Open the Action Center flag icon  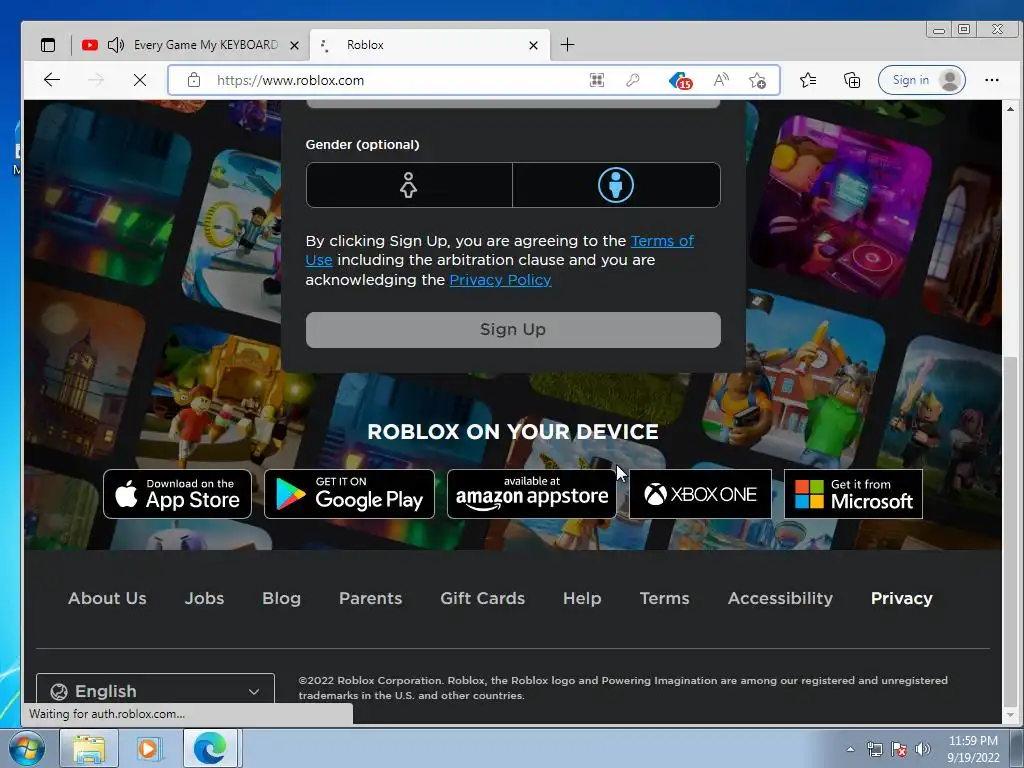click(x=899, y=749)
